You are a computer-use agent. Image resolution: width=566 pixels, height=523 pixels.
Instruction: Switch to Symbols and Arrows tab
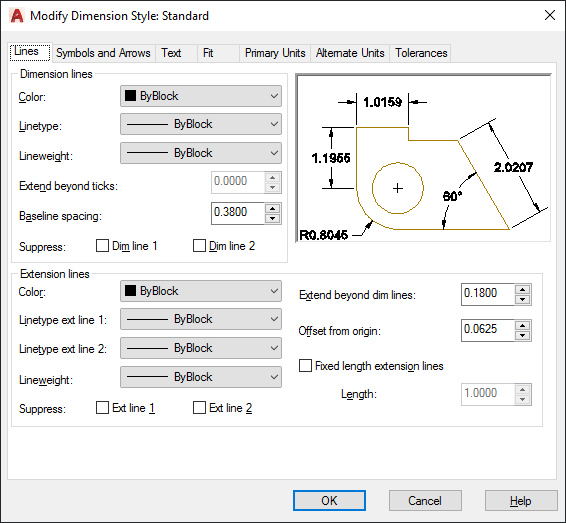[103, 53]
